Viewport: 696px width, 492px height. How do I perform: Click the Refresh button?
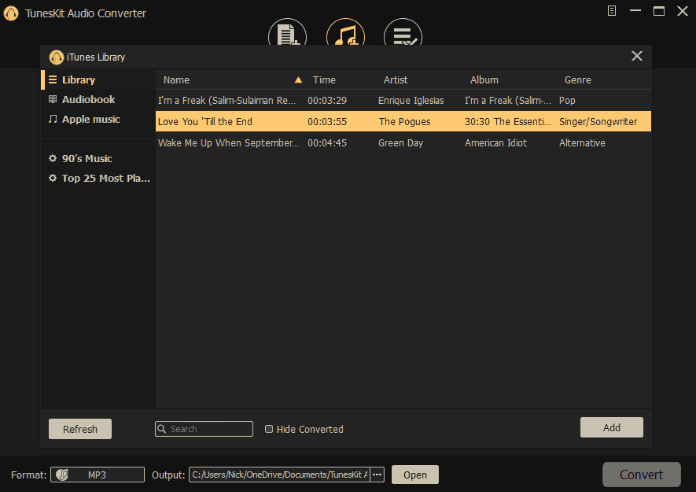(80, 429)
